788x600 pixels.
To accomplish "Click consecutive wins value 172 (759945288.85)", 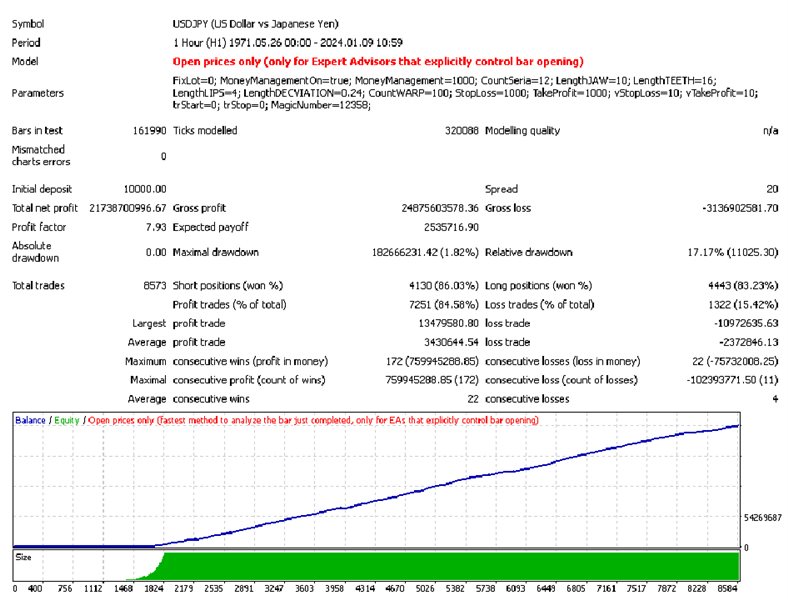I will [432, 361].
